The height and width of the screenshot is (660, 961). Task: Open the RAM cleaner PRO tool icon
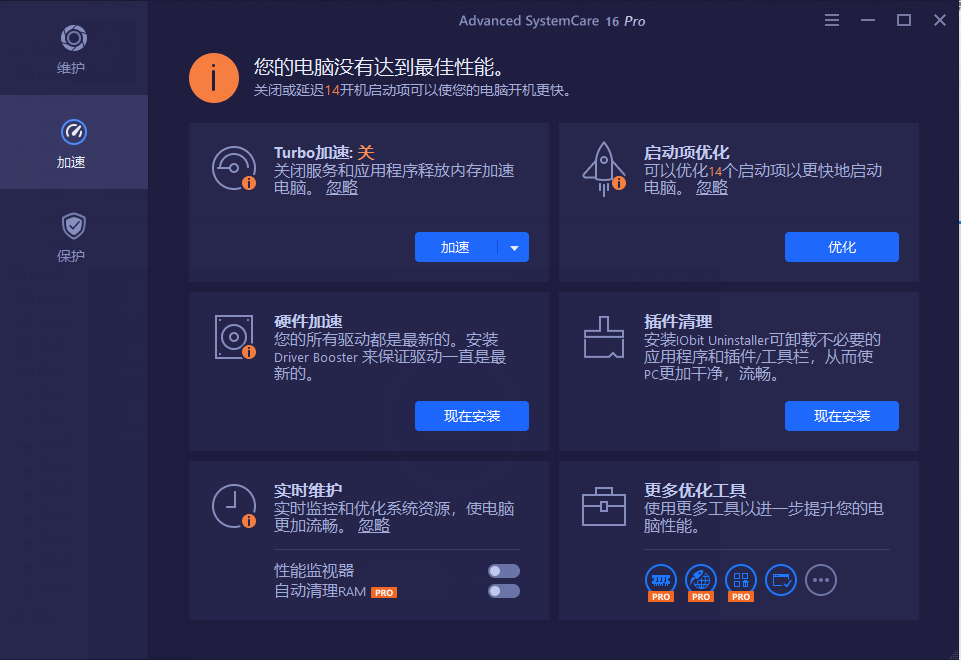[660, 580]
